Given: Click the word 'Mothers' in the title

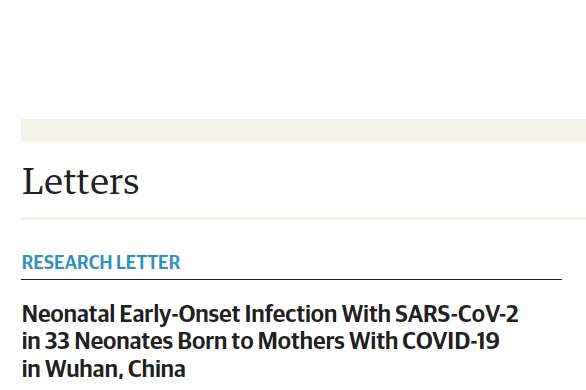Looking at the screenshot, I should coord(301,341).
